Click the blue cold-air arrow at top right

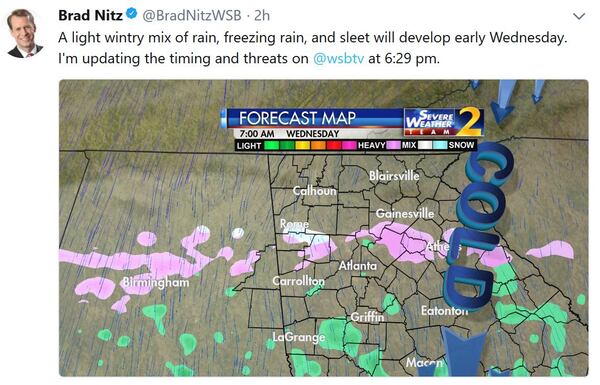point(502,102)
